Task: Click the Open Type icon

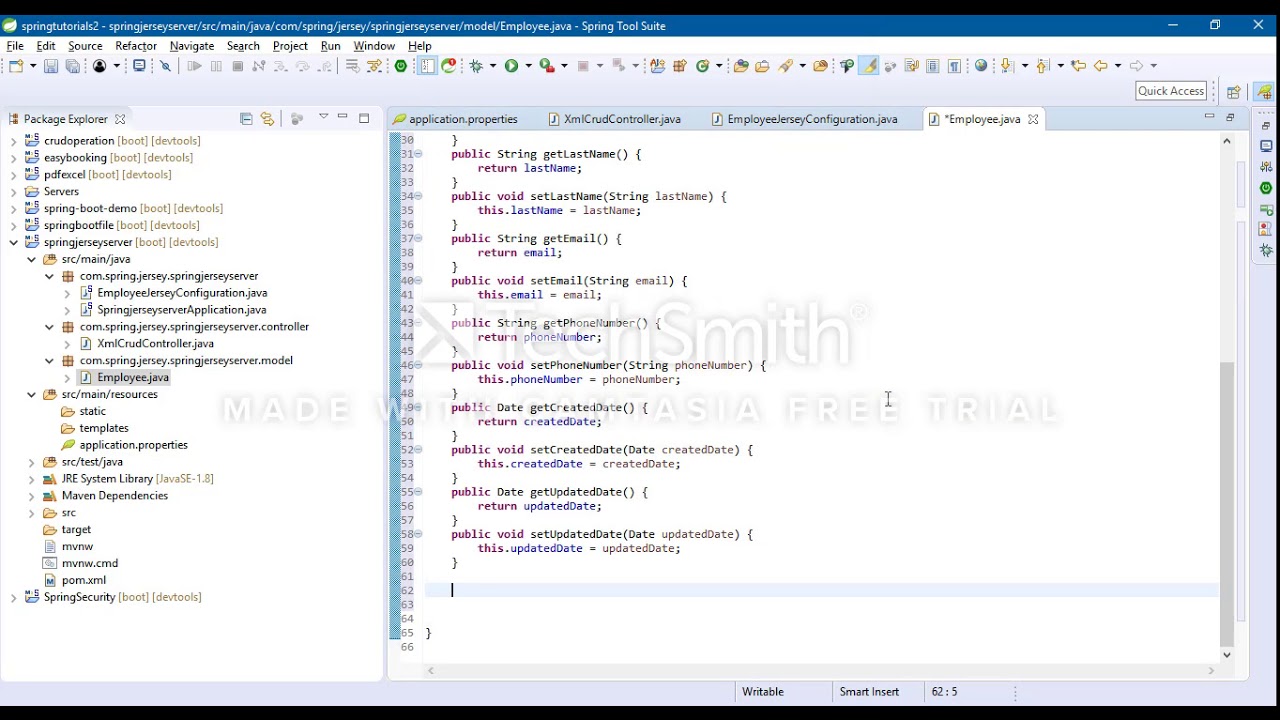Action: point(741,66)
